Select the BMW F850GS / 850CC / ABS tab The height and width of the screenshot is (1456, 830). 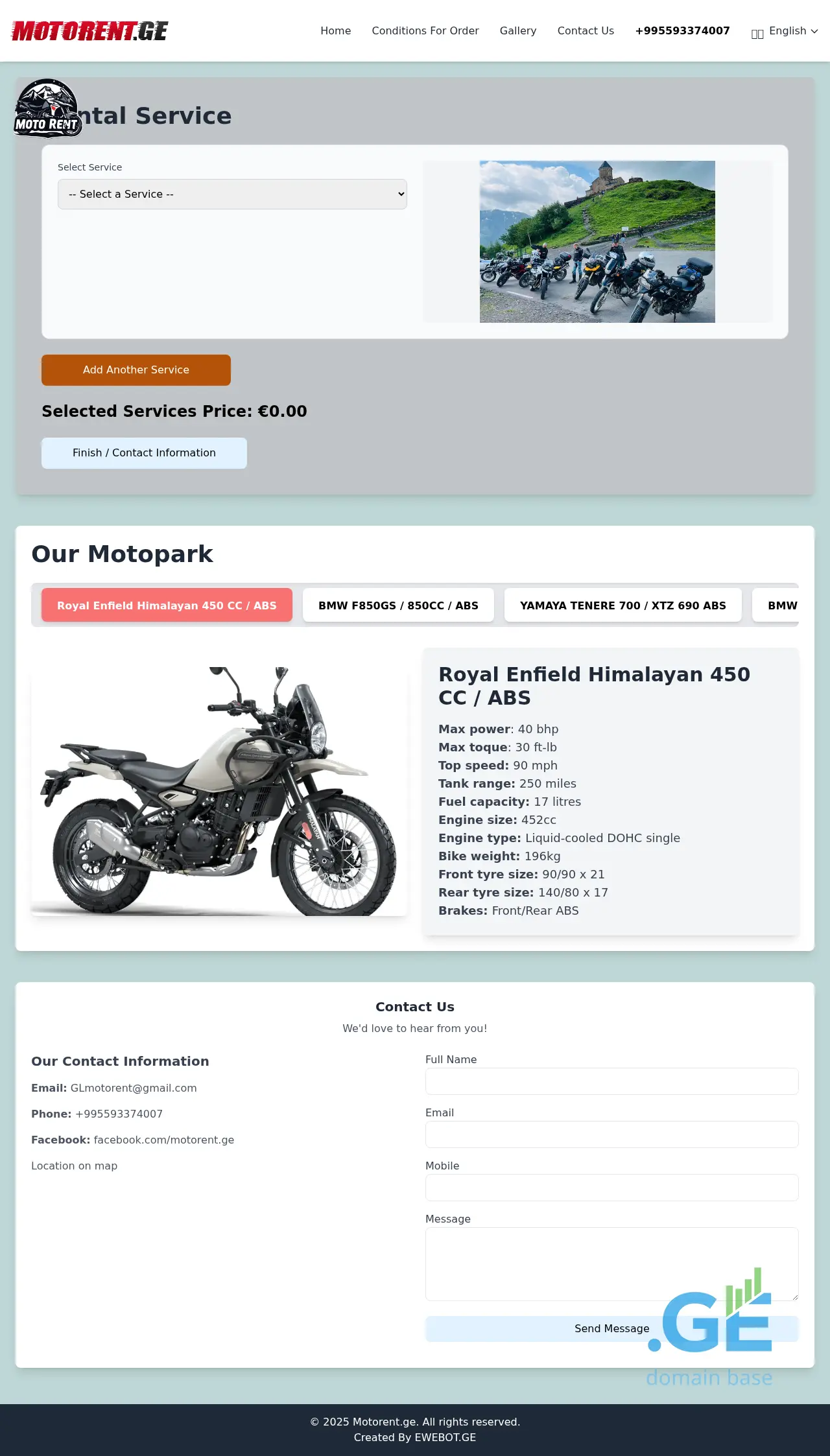pyautogui.click(x=398, y=605)
